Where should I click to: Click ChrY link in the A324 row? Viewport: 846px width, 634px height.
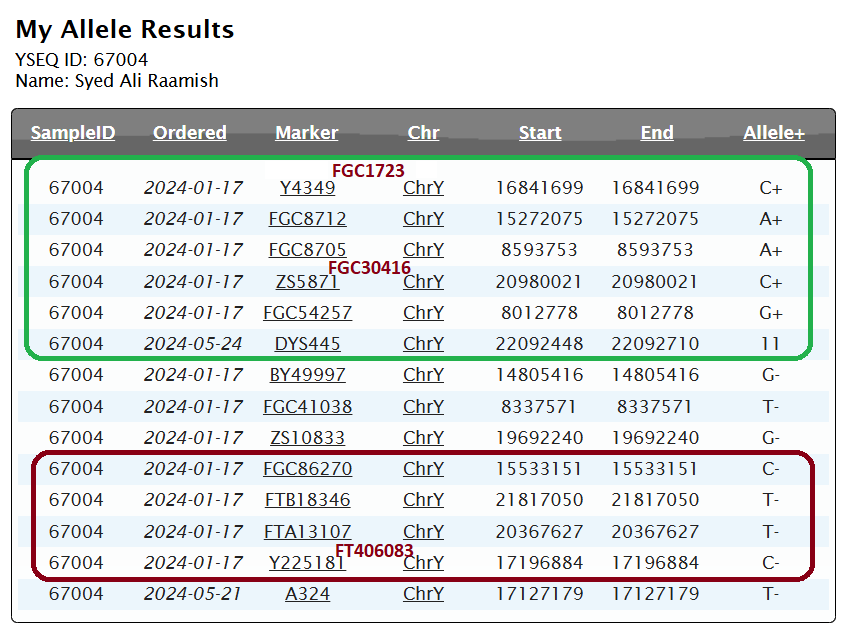[423, 594]
